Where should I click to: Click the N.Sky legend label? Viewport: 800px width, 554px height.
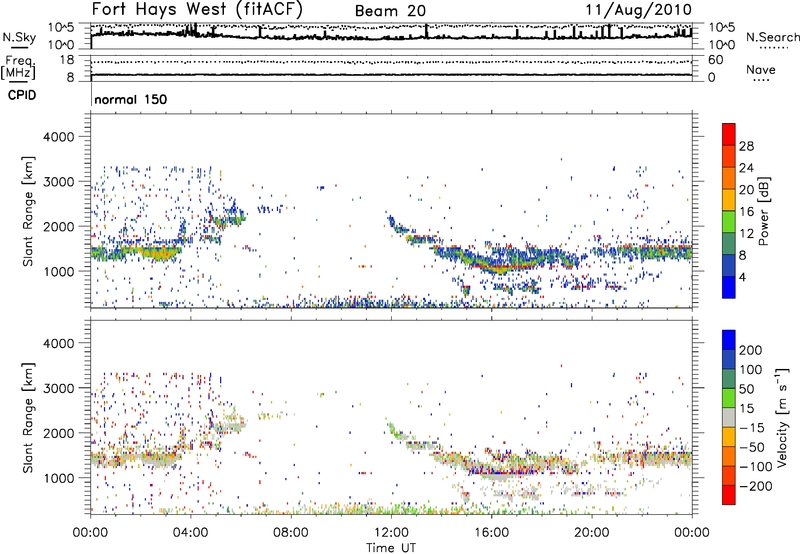pos(19,37)
